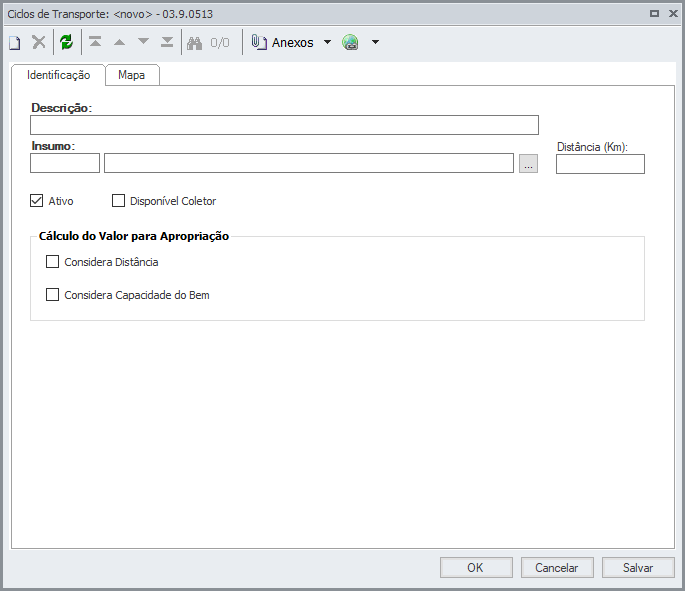
Task: Switch to the Mapa tab
Action: pos(131,75)
